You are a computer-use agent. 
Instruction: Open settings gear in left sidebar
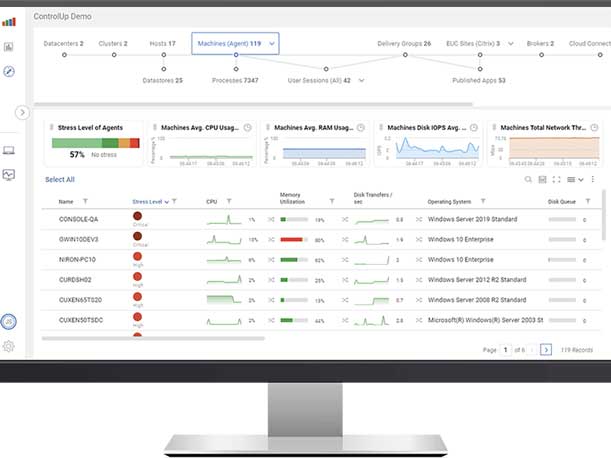[9, 346]
